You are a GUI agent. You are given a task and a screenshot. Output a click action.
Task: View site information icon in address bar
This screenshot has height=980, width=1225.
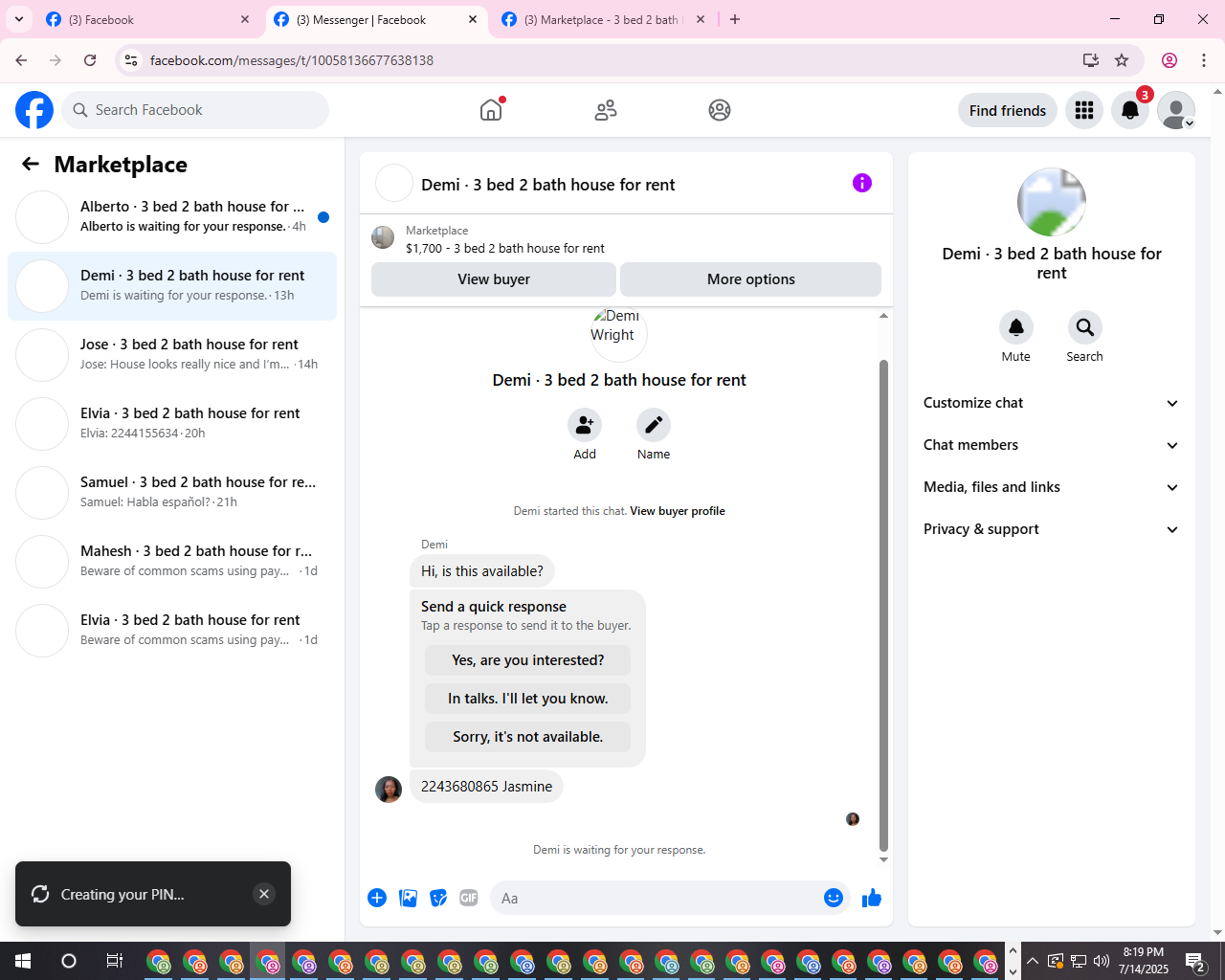point(132,60)
